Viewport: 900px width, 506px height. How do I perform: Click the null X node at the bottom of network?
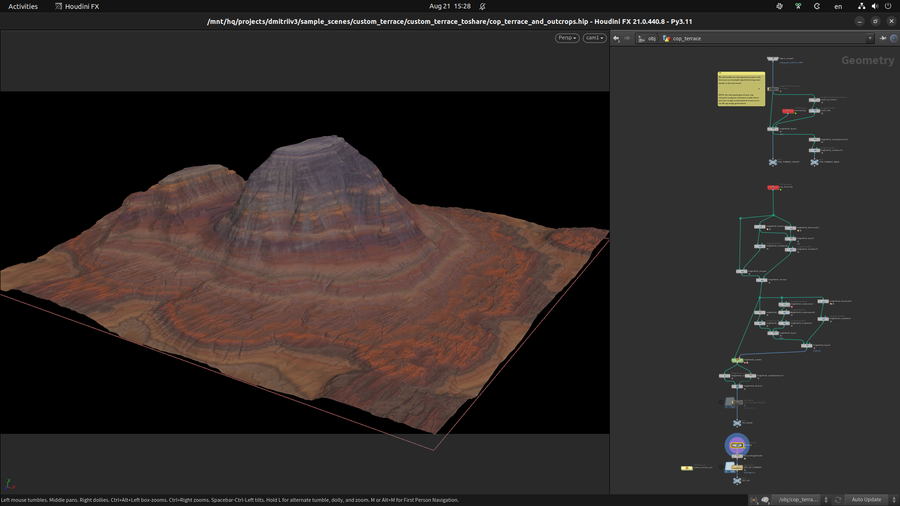(x=737, y=481)
